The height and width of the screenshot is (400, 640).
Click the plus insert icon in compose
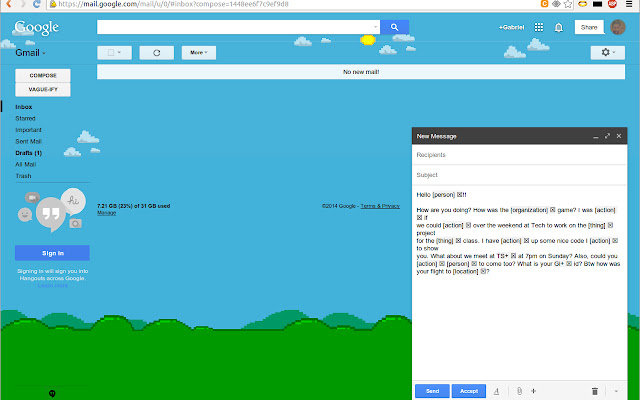[x=533, y=391]
